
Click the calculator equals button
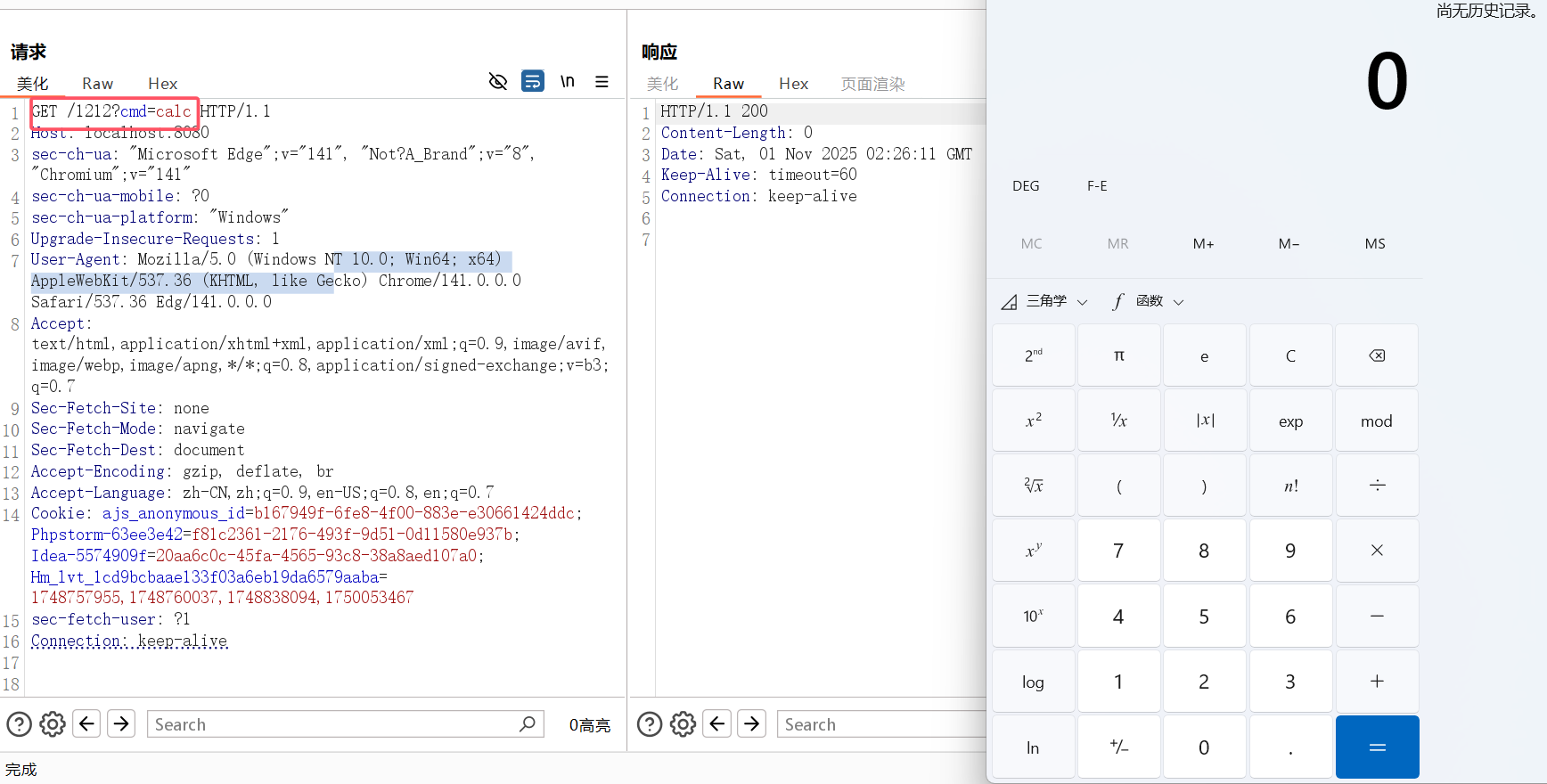pos(1377,747)
